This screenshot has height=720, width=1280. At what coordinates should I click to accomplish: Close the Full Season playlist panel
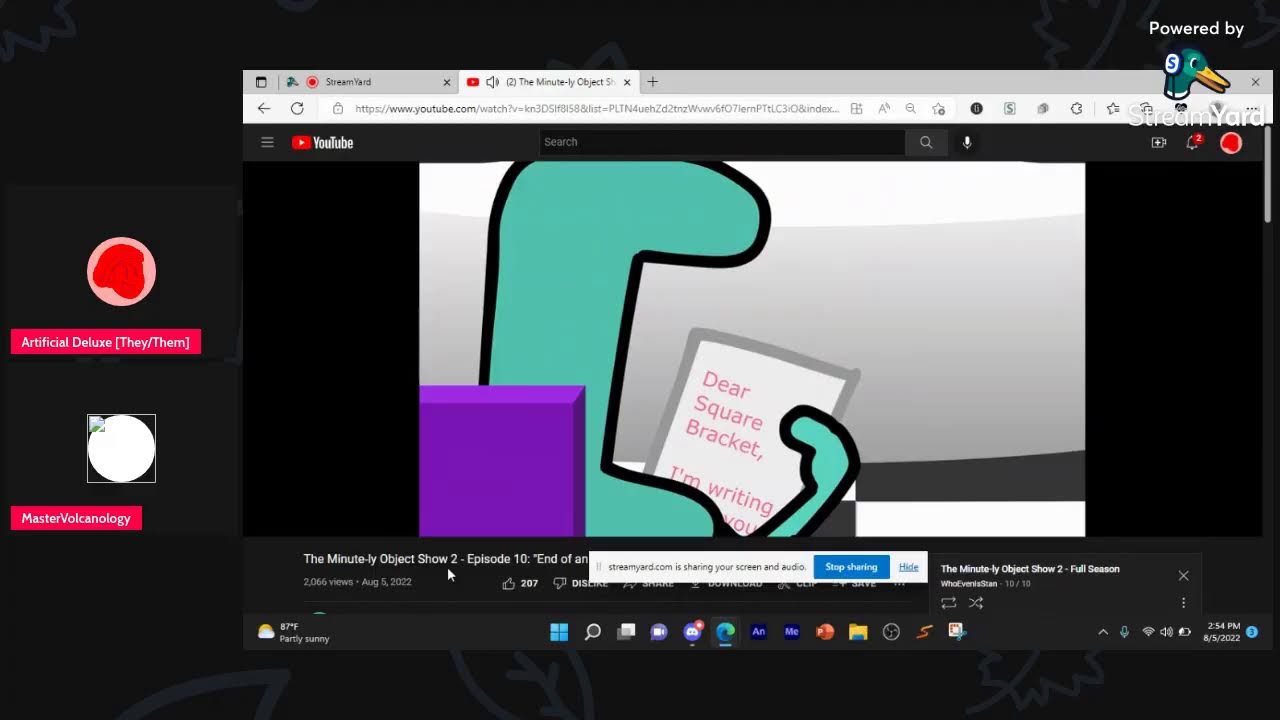(1183, 576)
